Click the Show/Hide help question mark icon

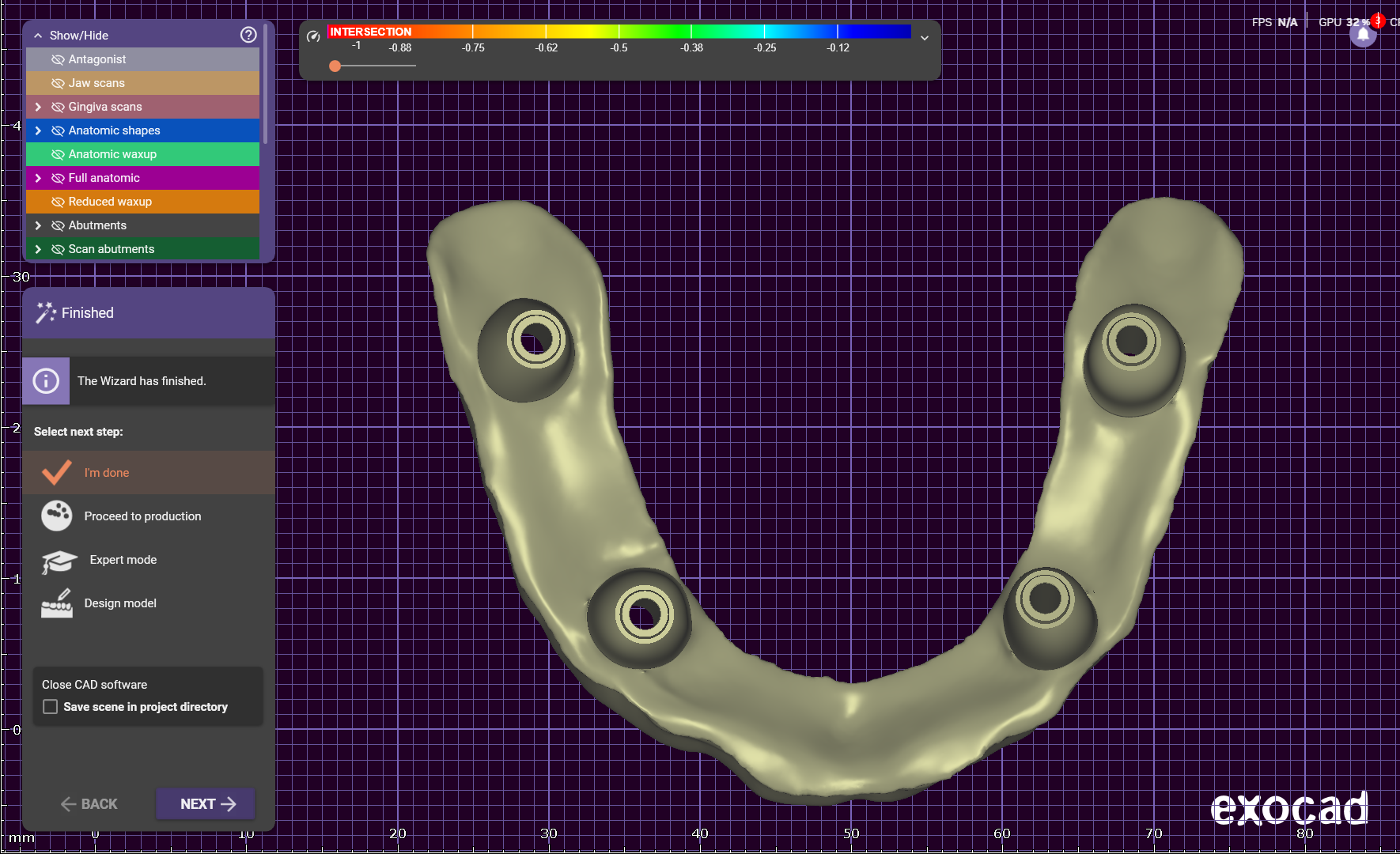click(248, 35)
